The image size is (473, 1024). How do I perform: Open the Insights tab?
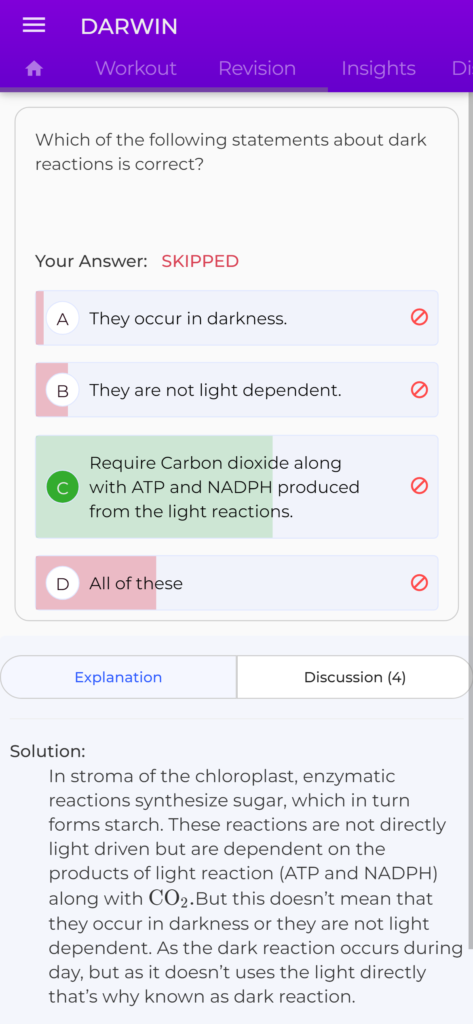point(378,69)
